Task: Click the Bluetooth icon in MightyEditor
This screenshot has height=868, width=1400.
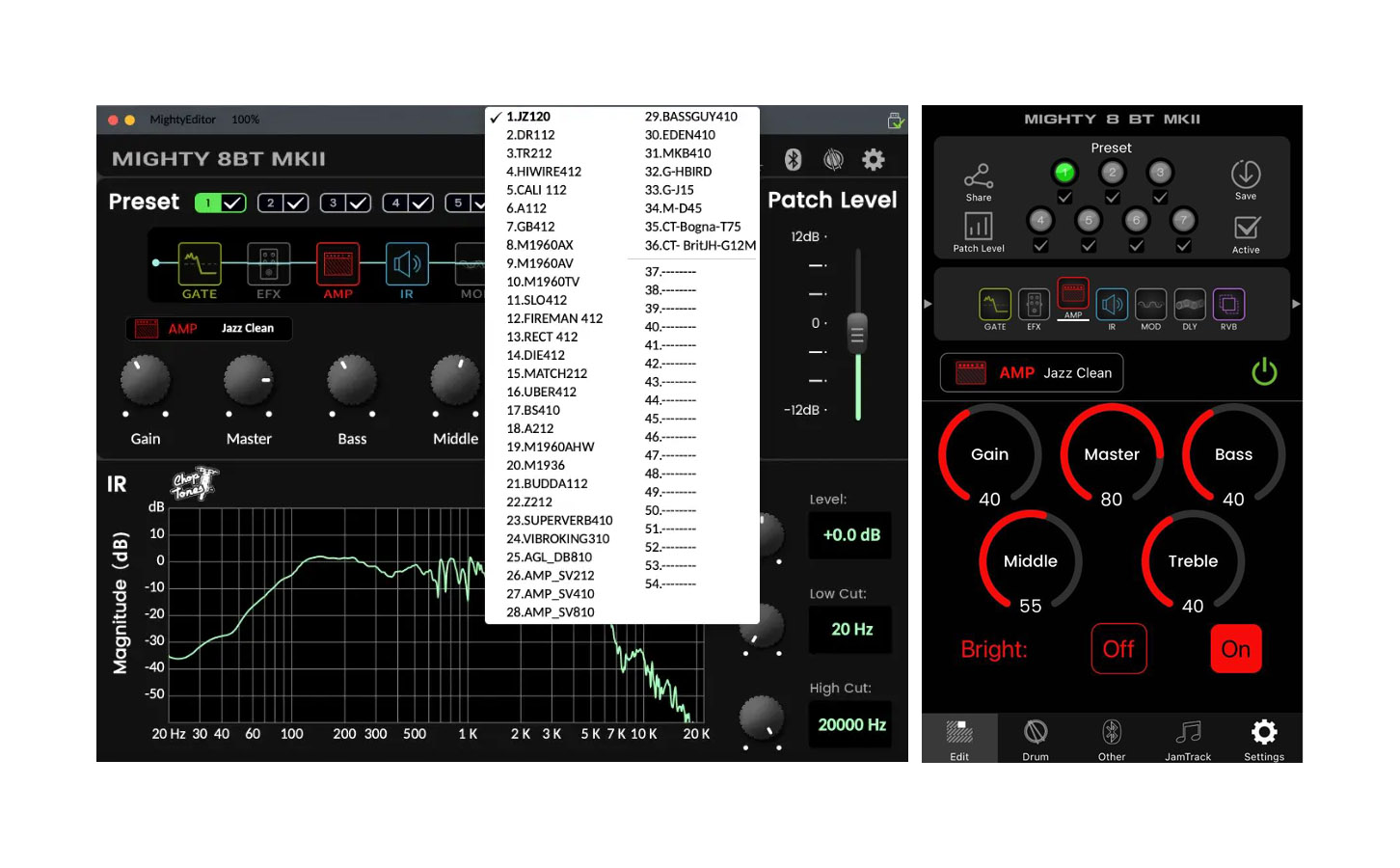Action: pos(793,159)
